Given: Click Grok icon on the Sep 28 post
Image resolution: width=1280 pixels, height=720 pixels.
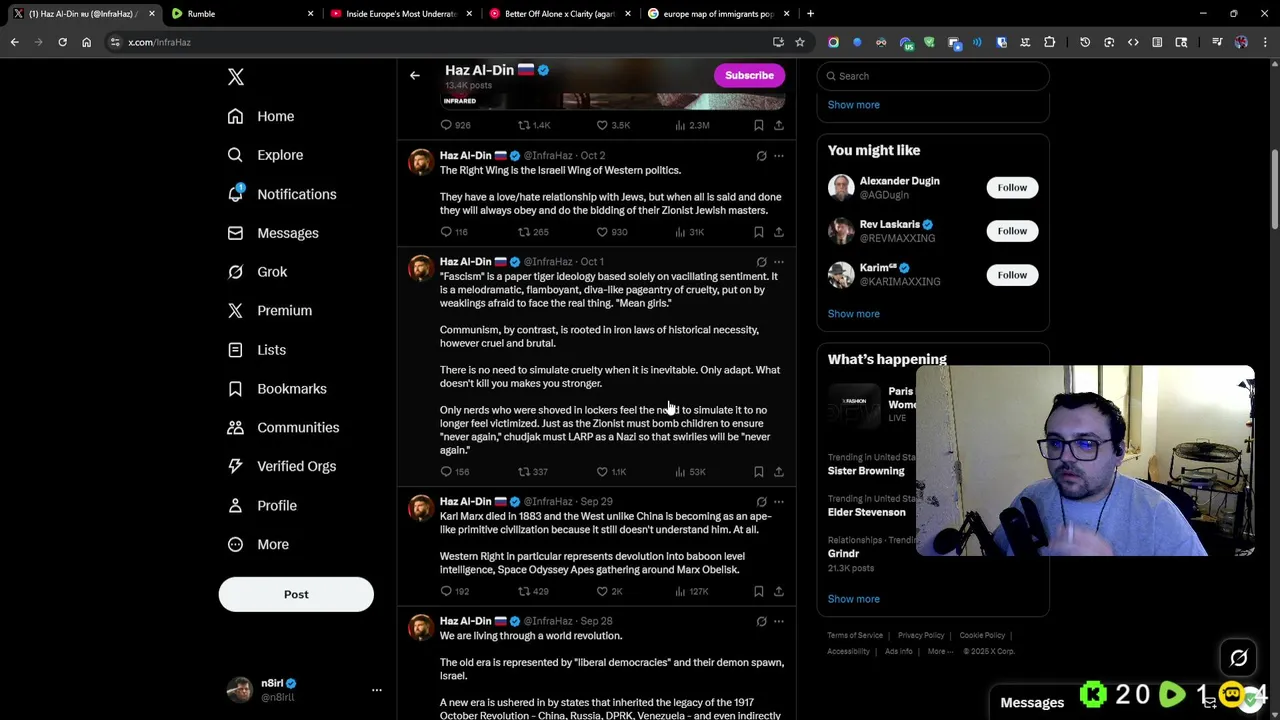Looking at the screenshot, I should tap(761, 621).
